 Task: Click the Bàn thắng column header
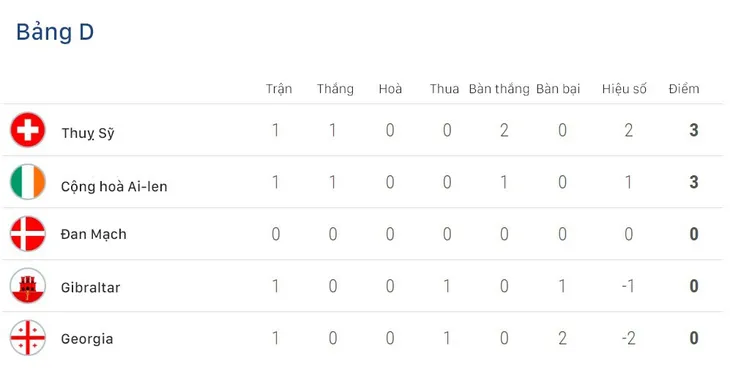pos(499,89)
